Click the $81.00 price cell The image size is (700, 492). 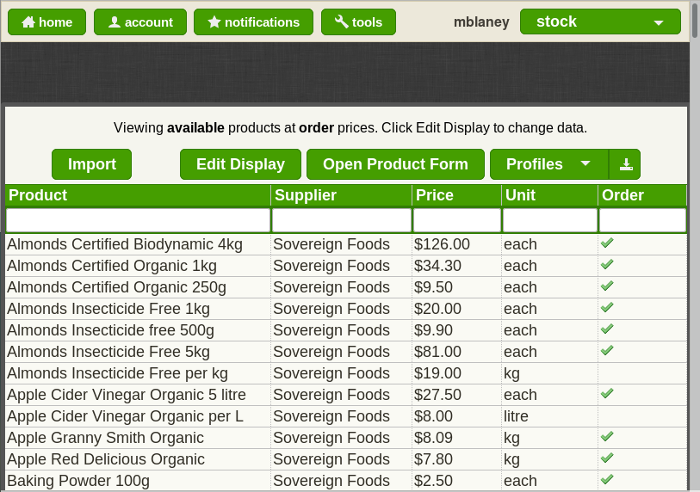[x=457, y=352]
